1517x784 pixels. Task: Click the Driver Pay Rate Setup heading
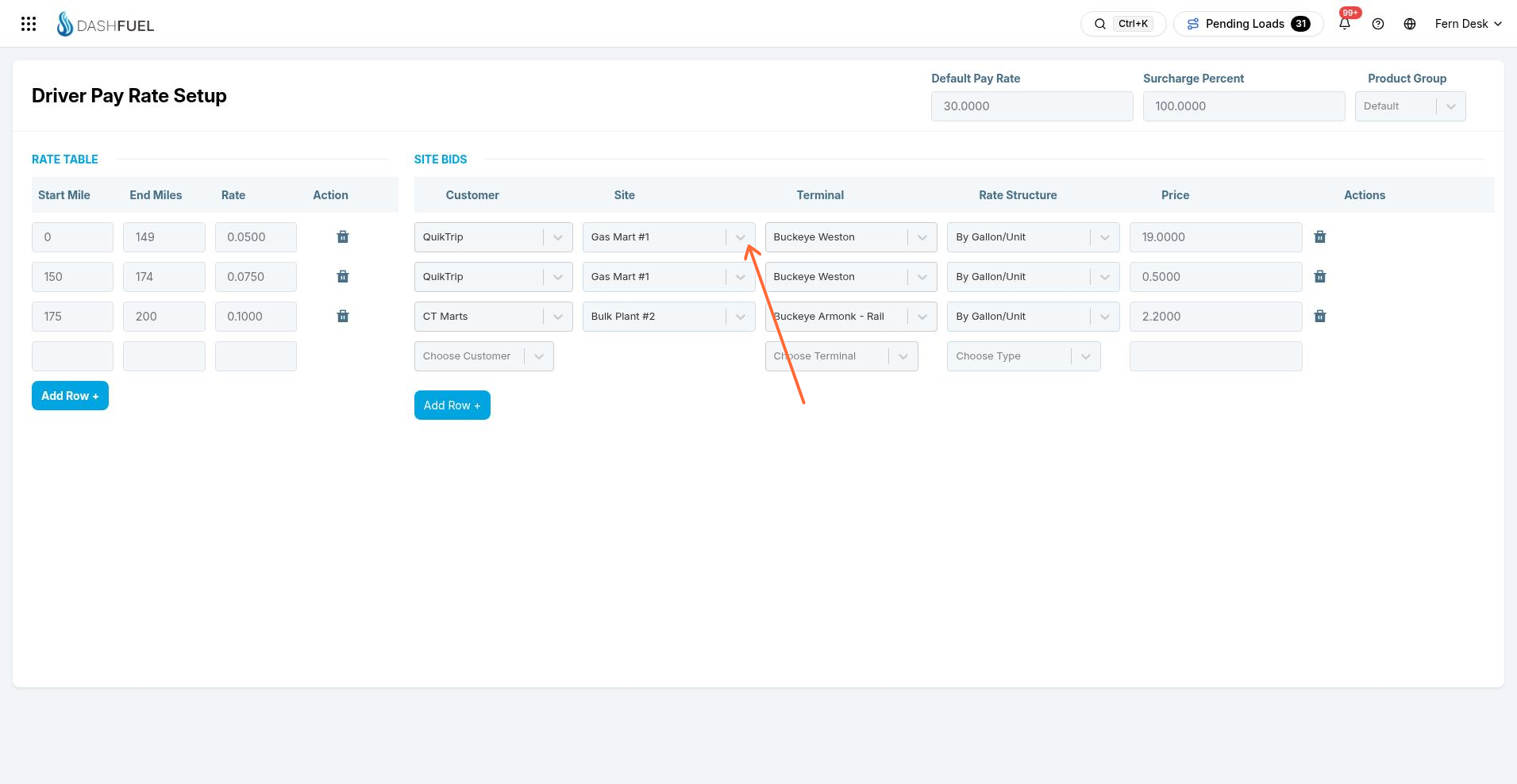(x=129, y=96)
